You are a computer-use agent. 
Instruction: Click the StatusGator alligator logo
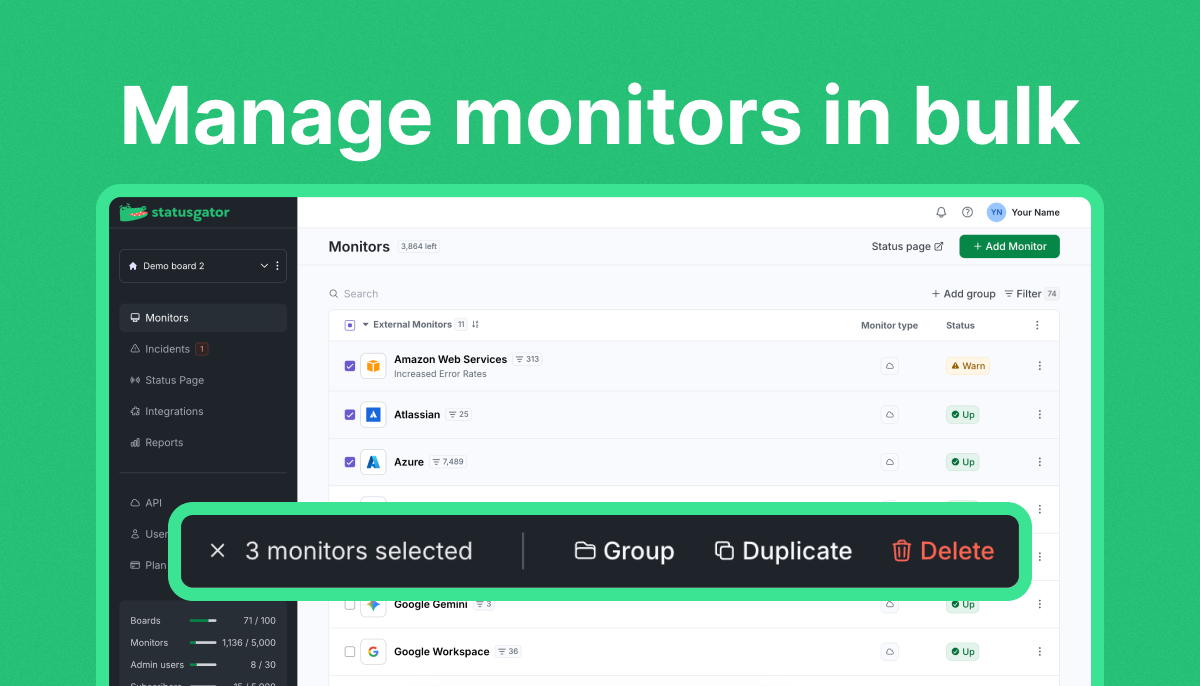pos(133,212)
